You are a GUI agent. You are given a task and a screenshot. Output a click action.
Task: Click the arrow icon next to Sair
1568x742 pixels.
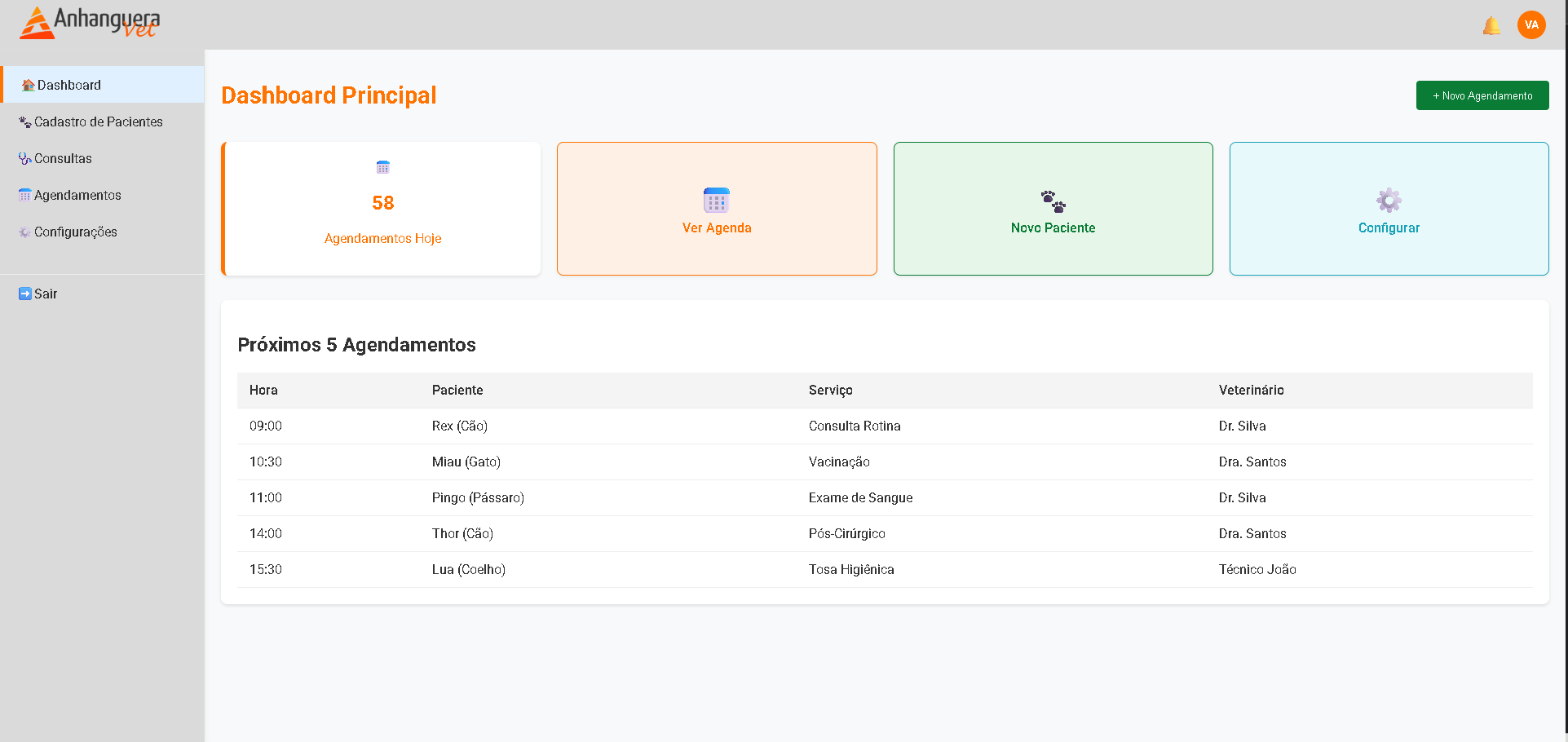(24, 293)
